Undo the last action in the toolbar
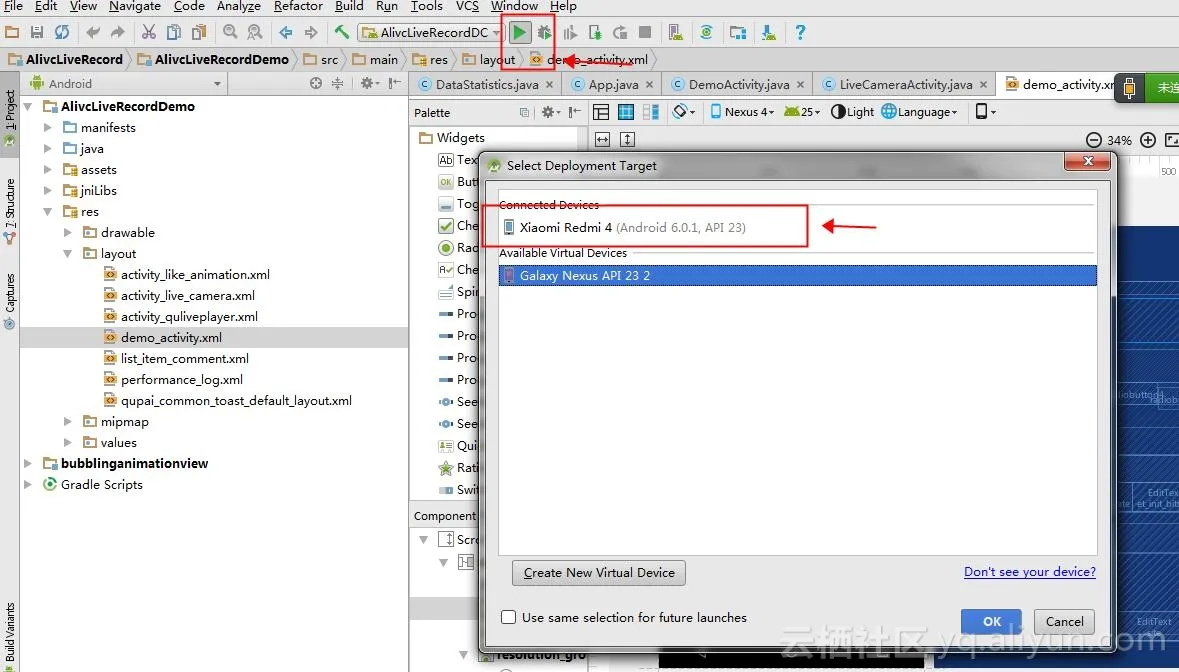Image resolution: width=1179 pixels, height=672 pixels. coord(92,32)
